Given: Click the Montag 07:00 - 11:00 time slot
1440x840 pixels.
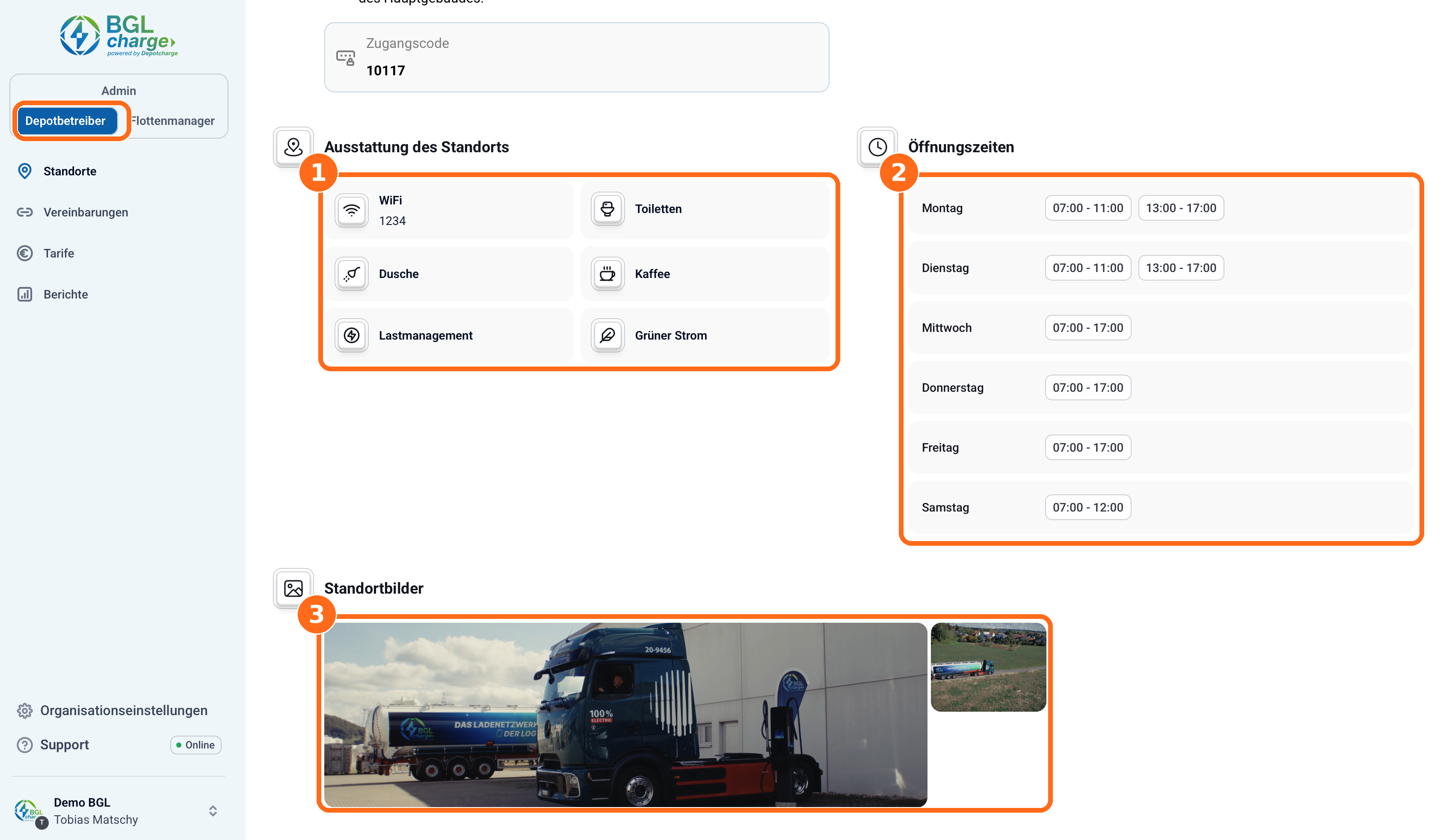Looking at the screenshot, I should pos(1088,208).
